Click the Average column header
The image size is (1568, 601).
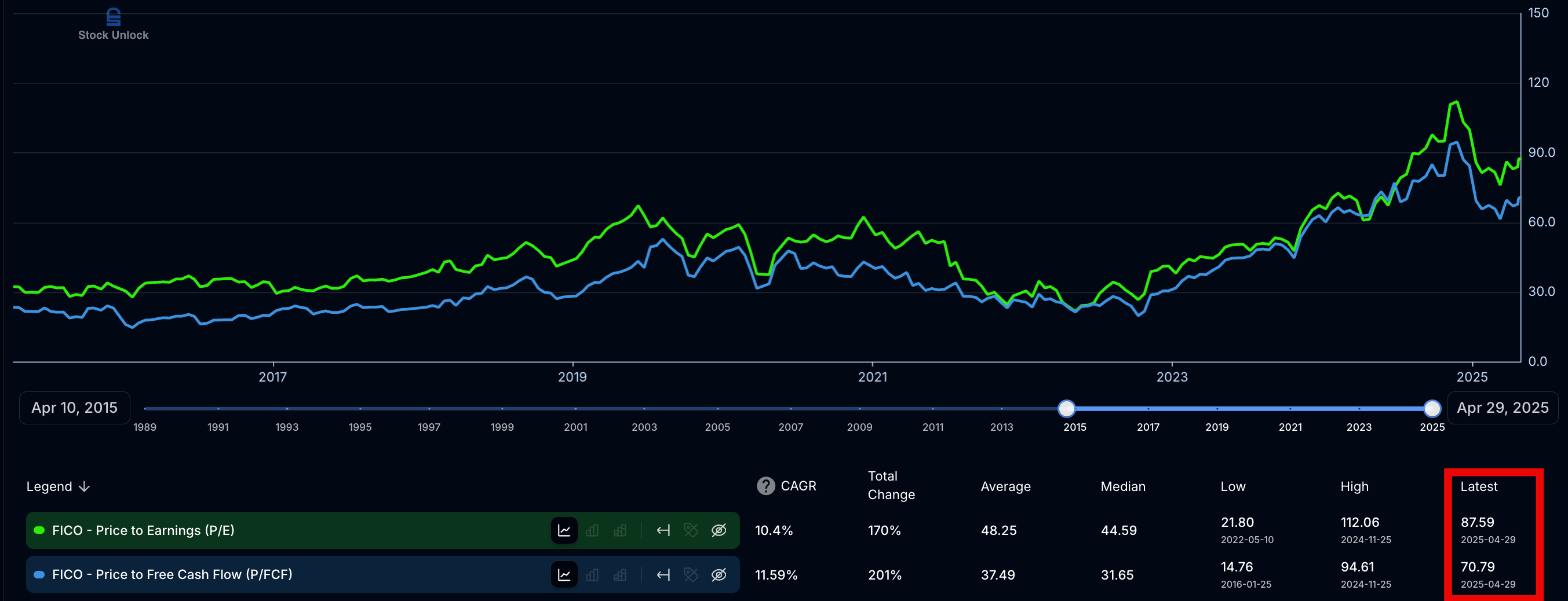point(1005,486)
